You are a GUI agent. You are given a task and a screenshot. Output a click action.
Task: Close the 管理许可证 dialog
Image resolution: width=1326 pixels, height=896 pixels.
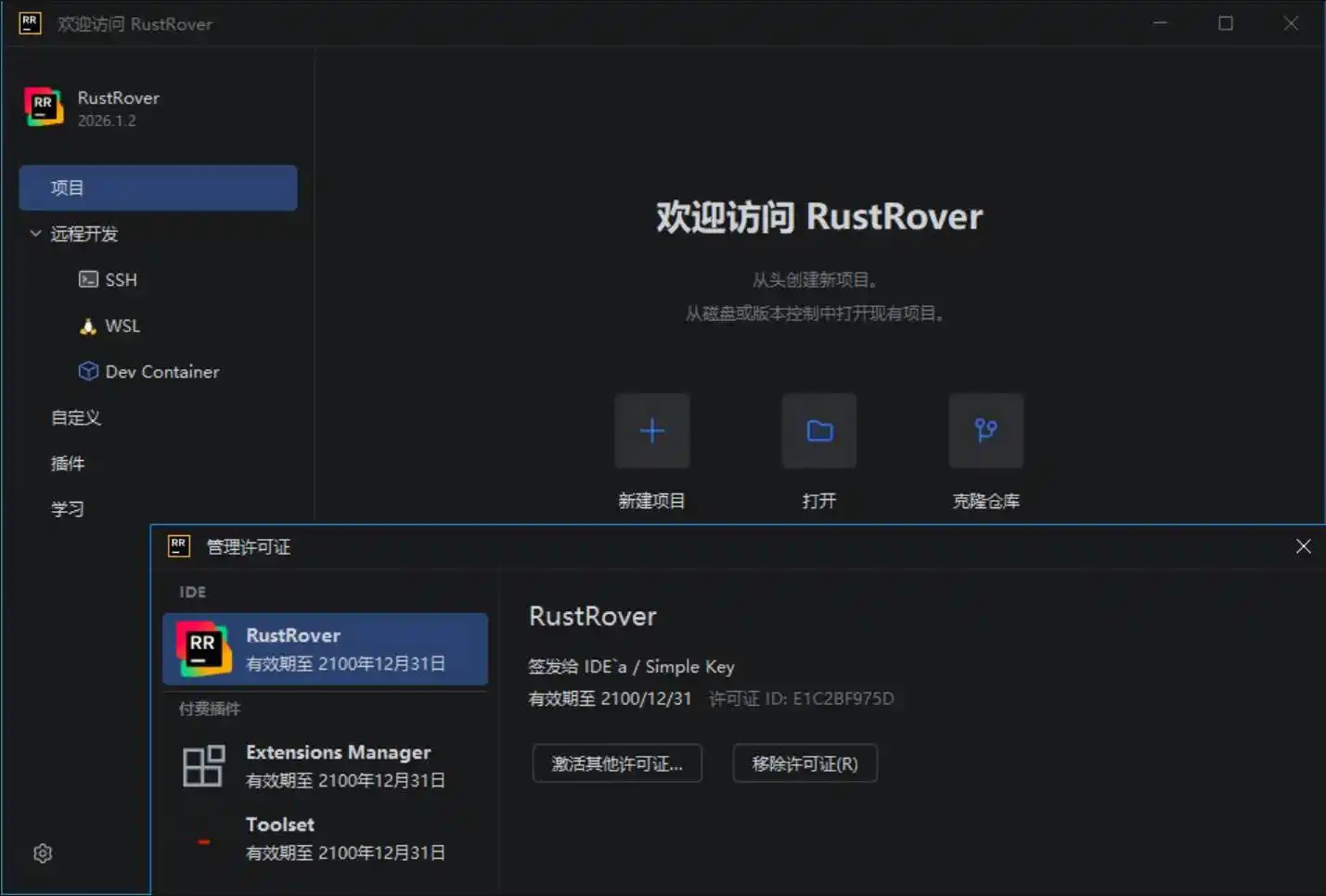click(1303, 546)
